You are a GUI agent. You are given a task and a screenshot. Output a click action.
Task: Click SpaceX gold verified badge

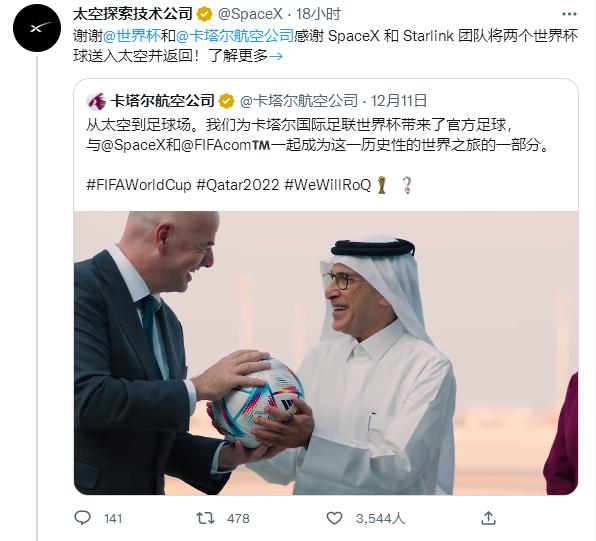pyautogui.click(x=205, y=14)
